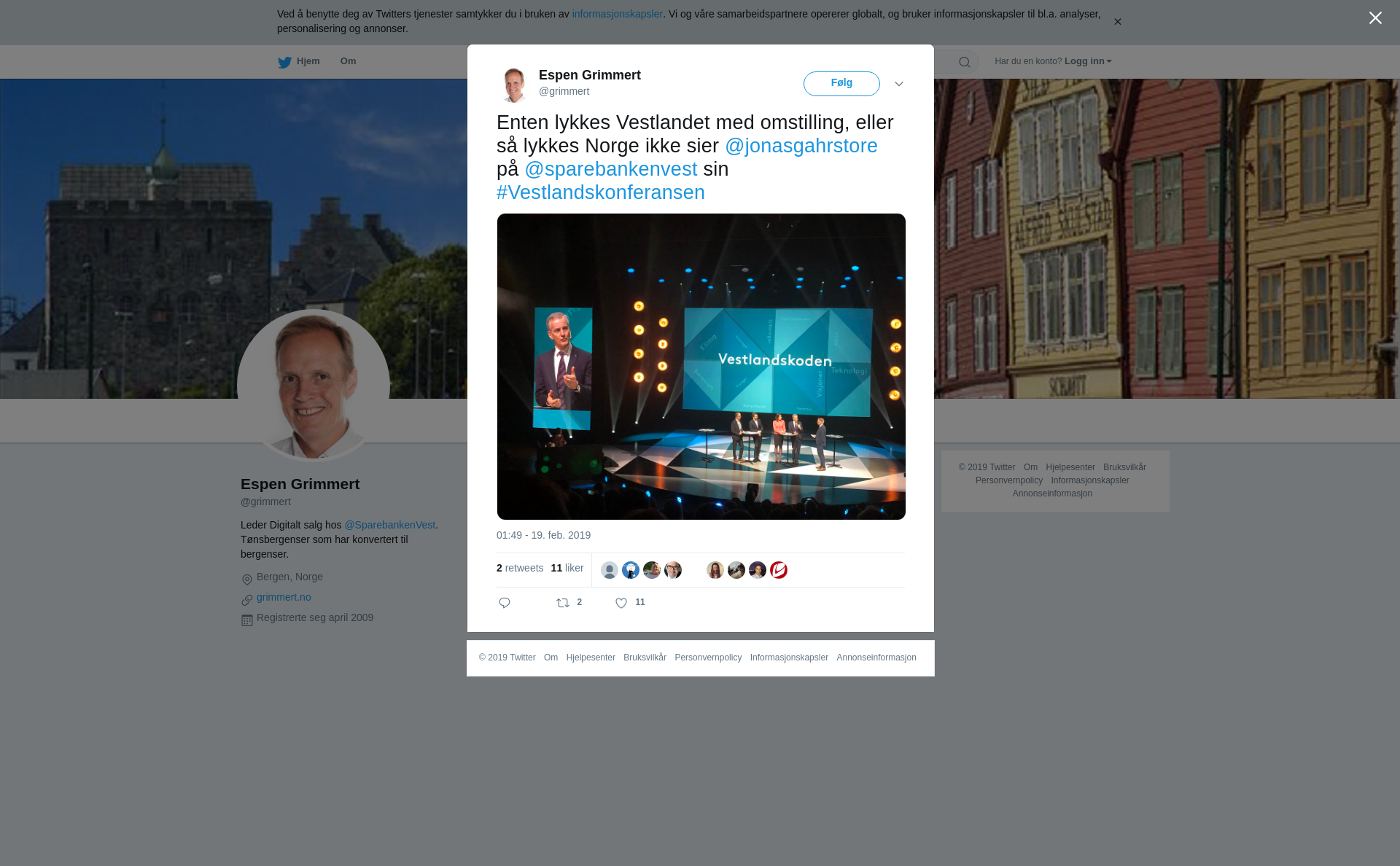Expand the tweet options chevron

899,84
